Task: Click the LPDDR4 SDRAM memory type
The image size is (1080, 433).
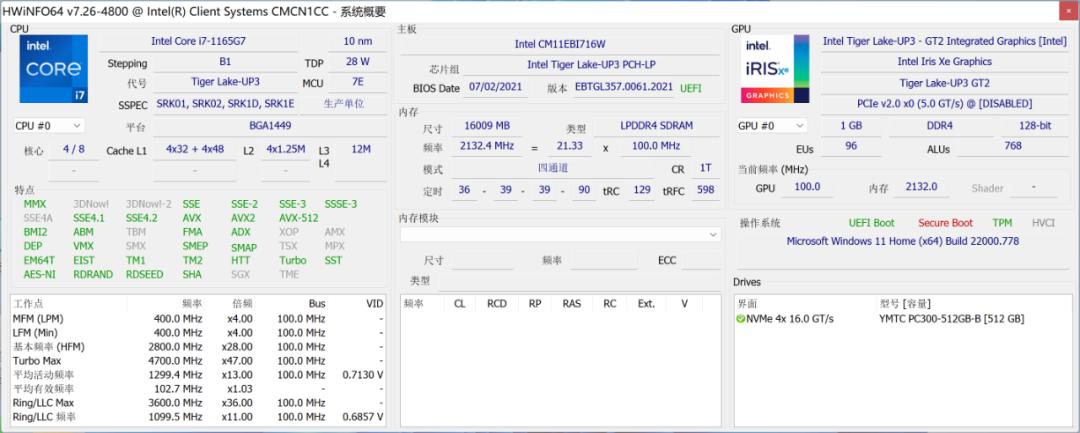Action: [657, 126]
